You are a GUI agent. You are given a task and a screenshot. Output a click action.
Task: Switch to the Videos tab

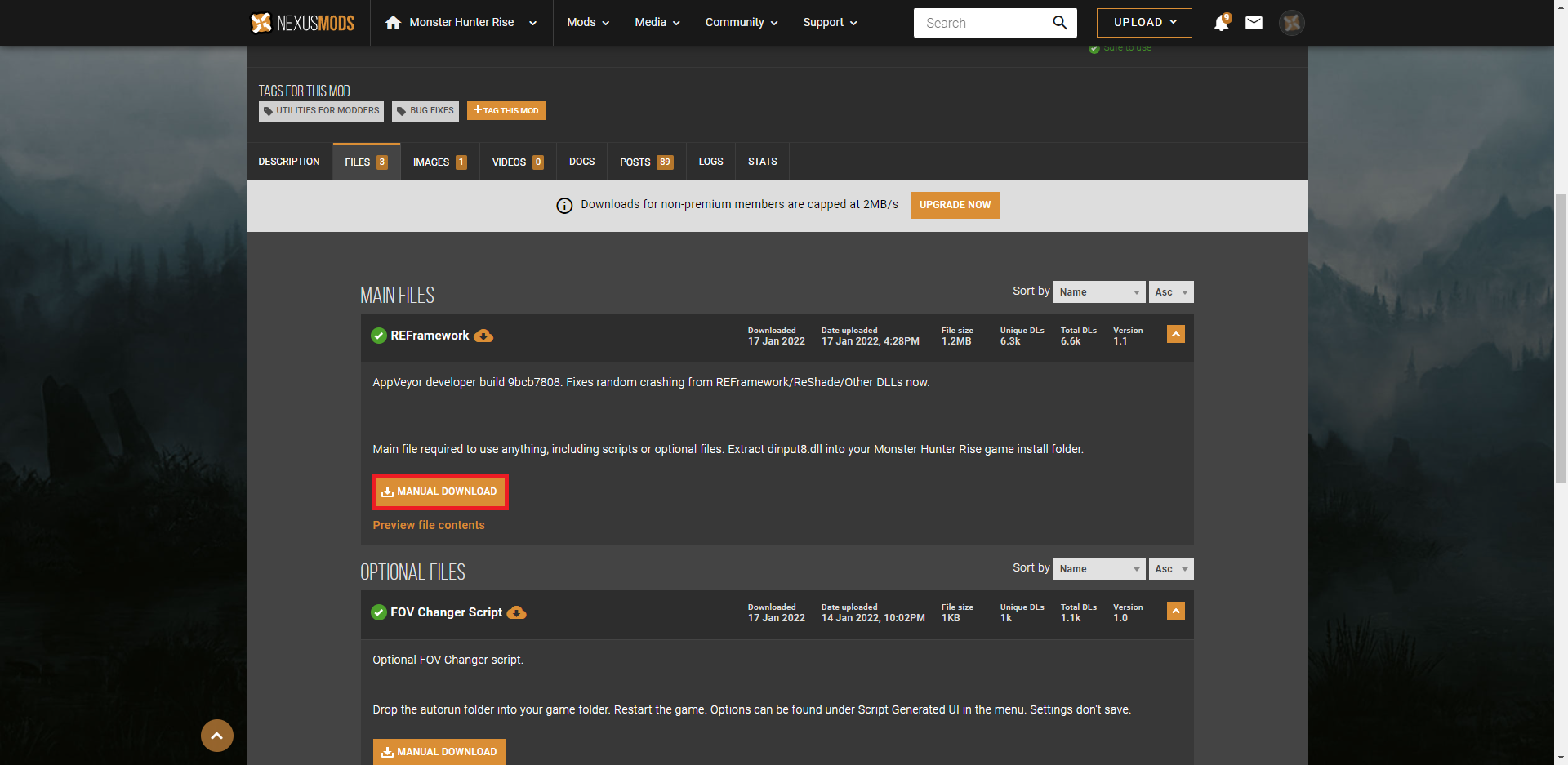tap(519, 162)
